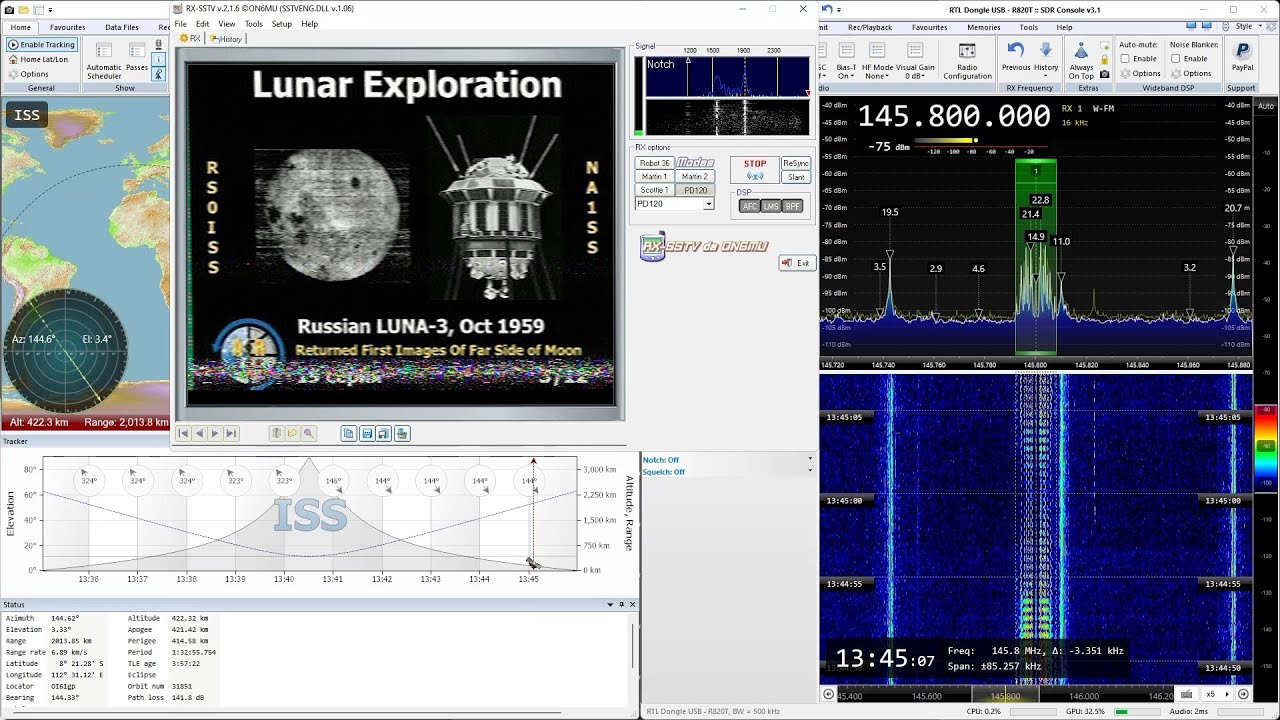This screenshot has width=1280, height=720.
Task: Go to previous image in RX-SSTV
Action: 199,433
